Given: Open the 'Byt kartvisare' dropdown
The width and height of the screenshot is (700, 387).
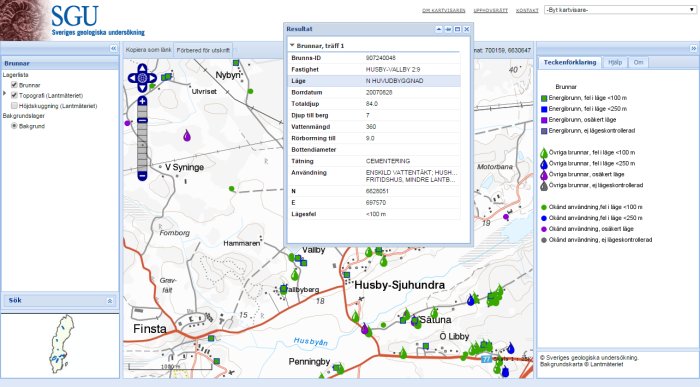Looking at the screenshot, I should [x=620, y=10].
